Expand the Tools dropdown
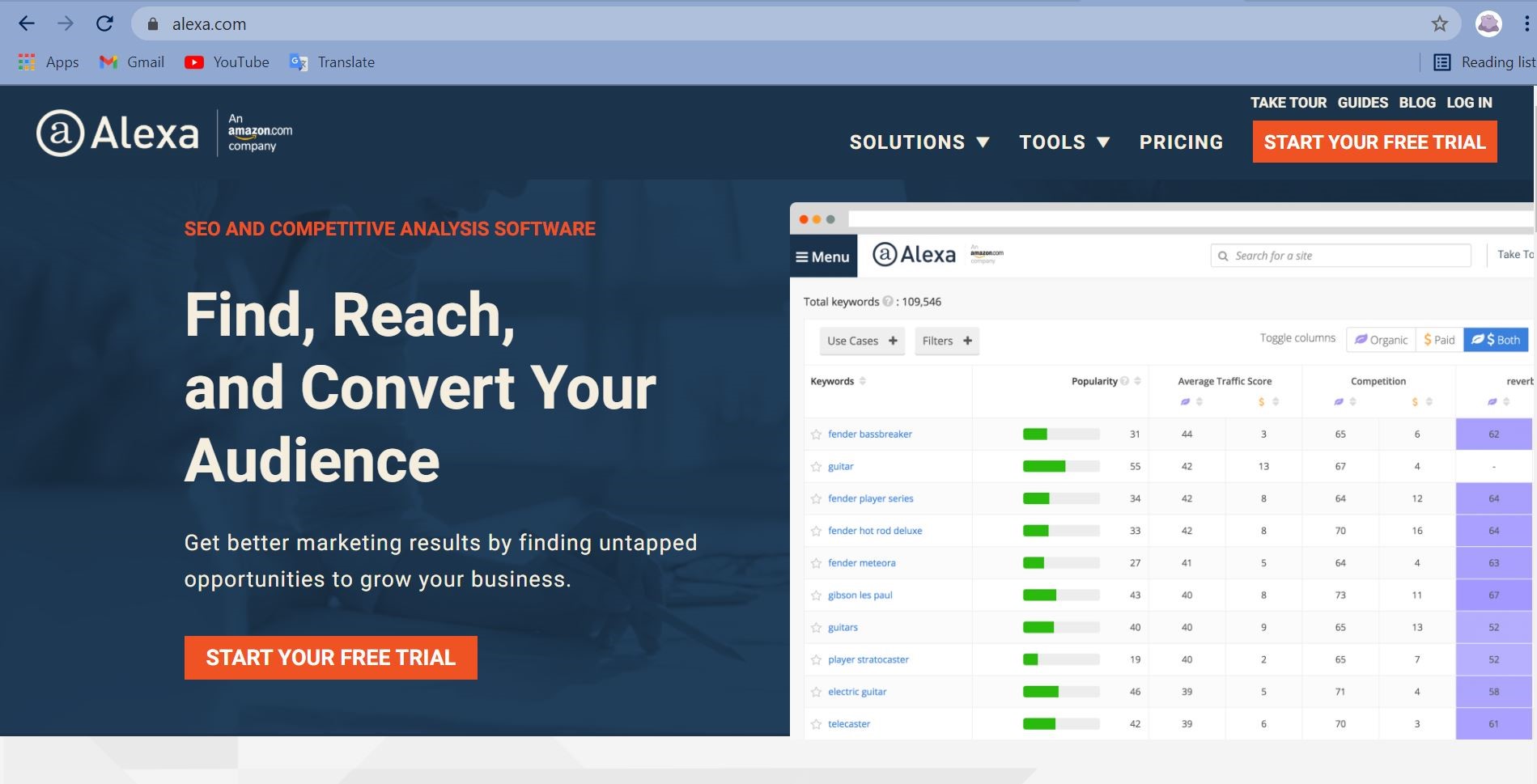This screenshot has height=784, width=1537. pos(1064,142)
